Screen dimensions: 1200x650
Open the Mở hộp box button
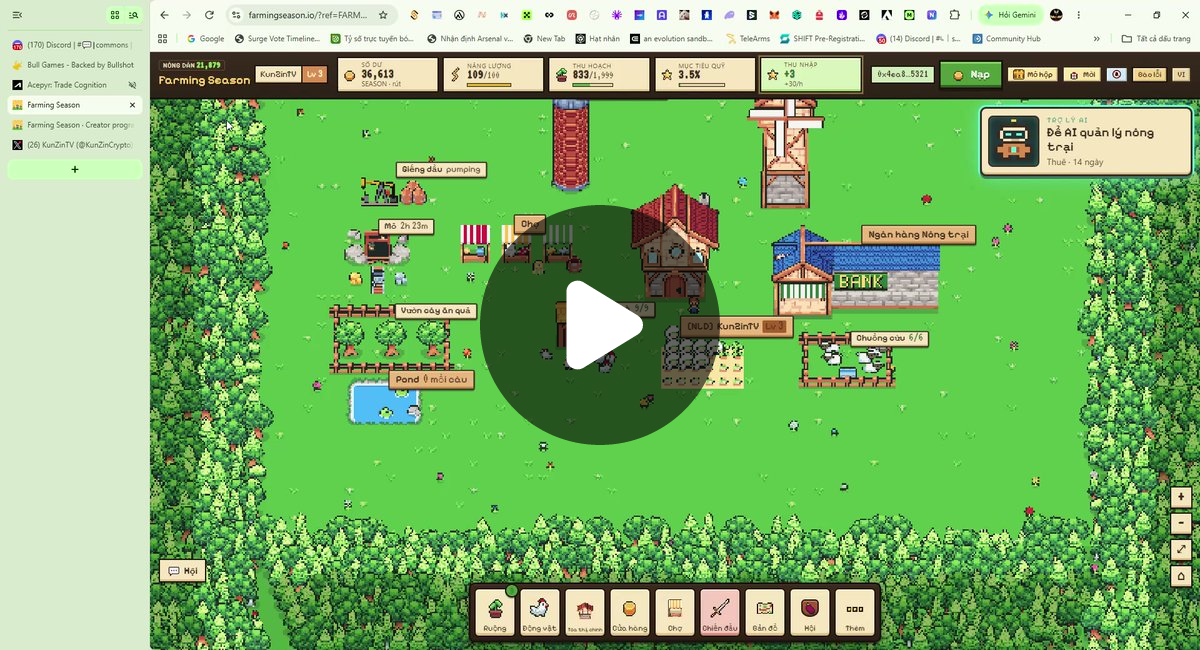pyautogui.click(x=1033, y=75)
